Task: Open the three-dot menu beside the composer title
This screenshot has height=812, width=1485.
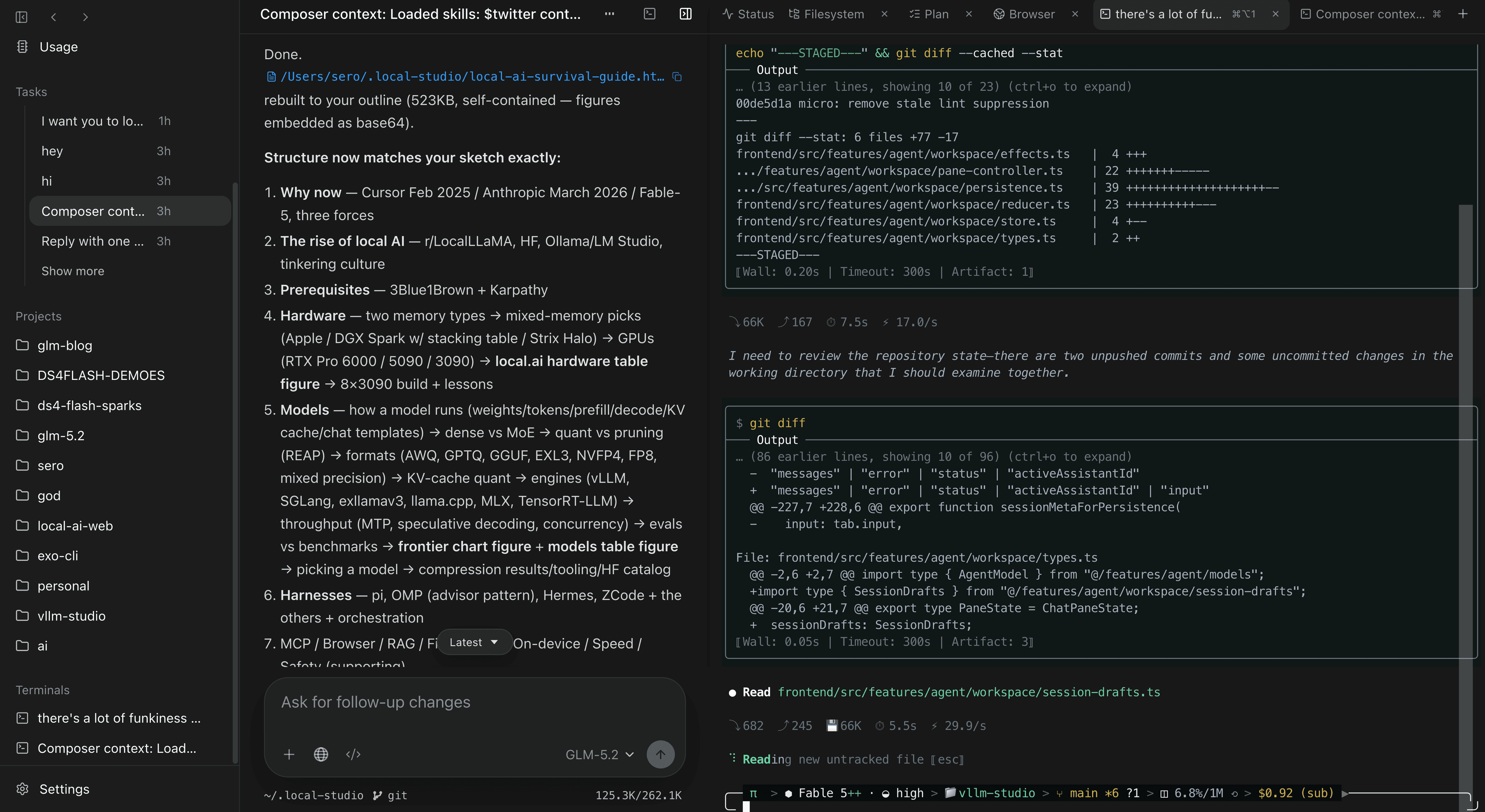Action: click(x=609, y=14)
